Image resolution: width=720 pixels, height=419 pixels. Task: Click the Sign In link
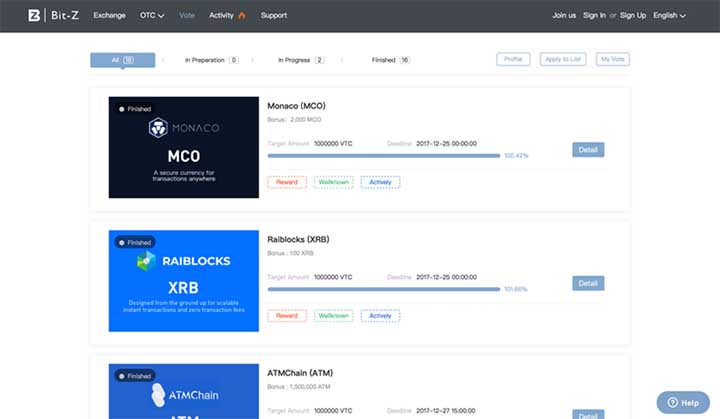594,15
